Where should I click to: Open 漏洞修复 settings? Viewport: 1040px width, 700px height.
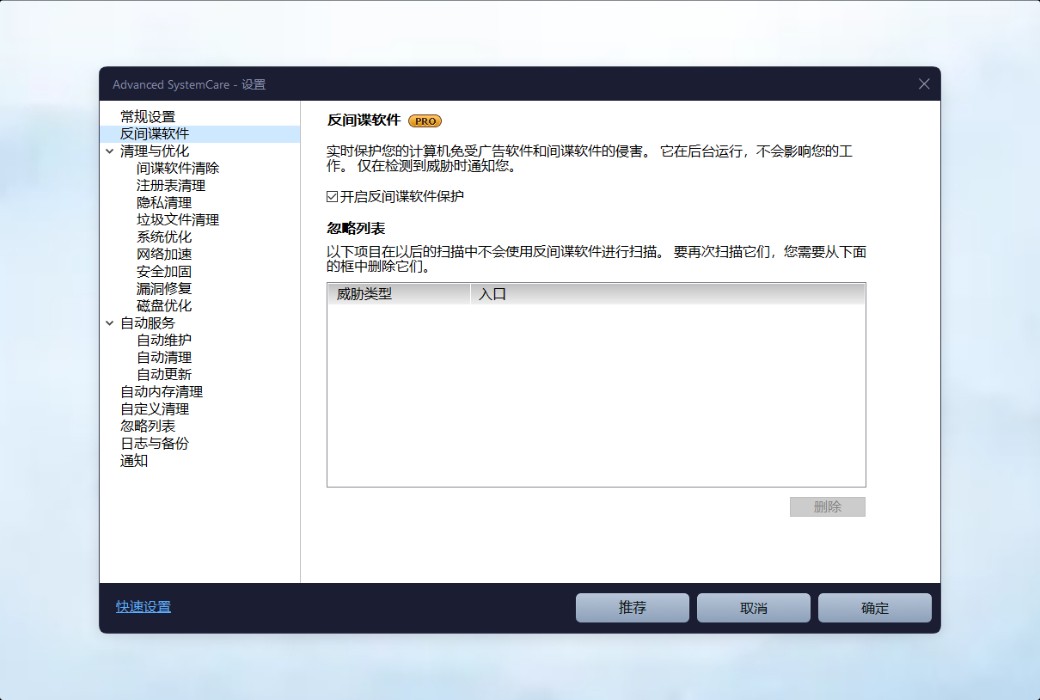[x=164, y=289]
